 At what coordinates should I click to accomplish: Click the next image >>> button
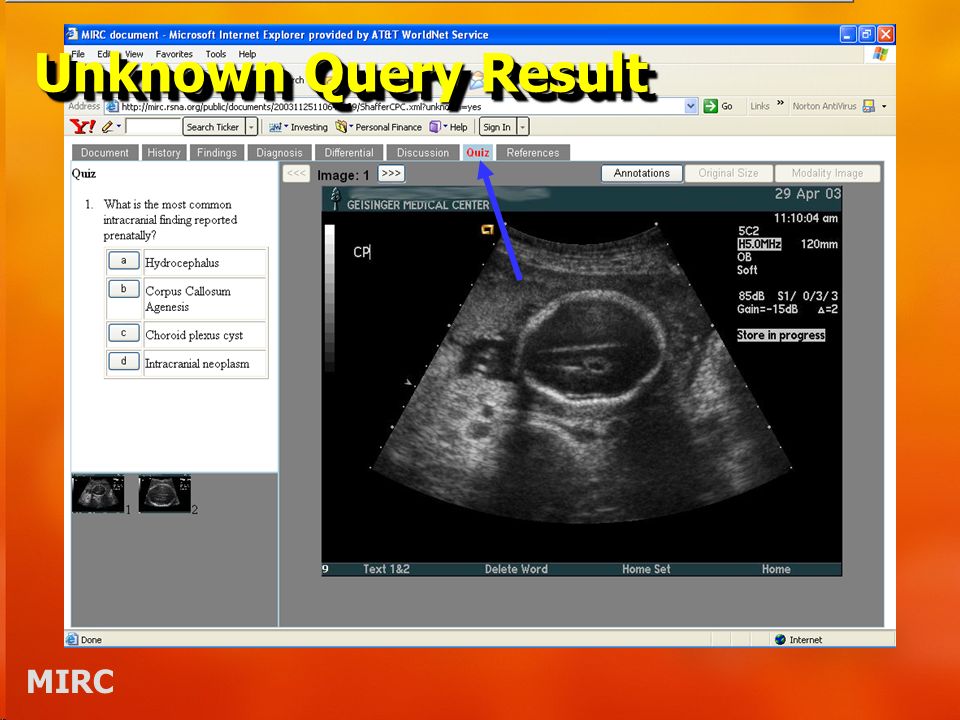(x=391, y=173)
